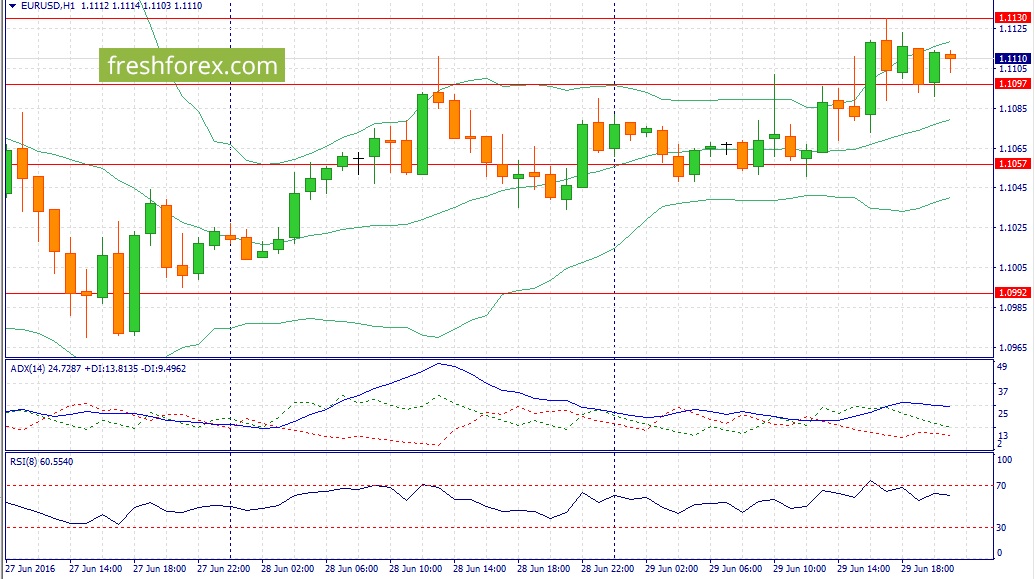Viewport: 1035px width, 579px height.
Task: Click the current price 1.1110 blue tag
Action: pyautogui.click(x=1012, y=60)
